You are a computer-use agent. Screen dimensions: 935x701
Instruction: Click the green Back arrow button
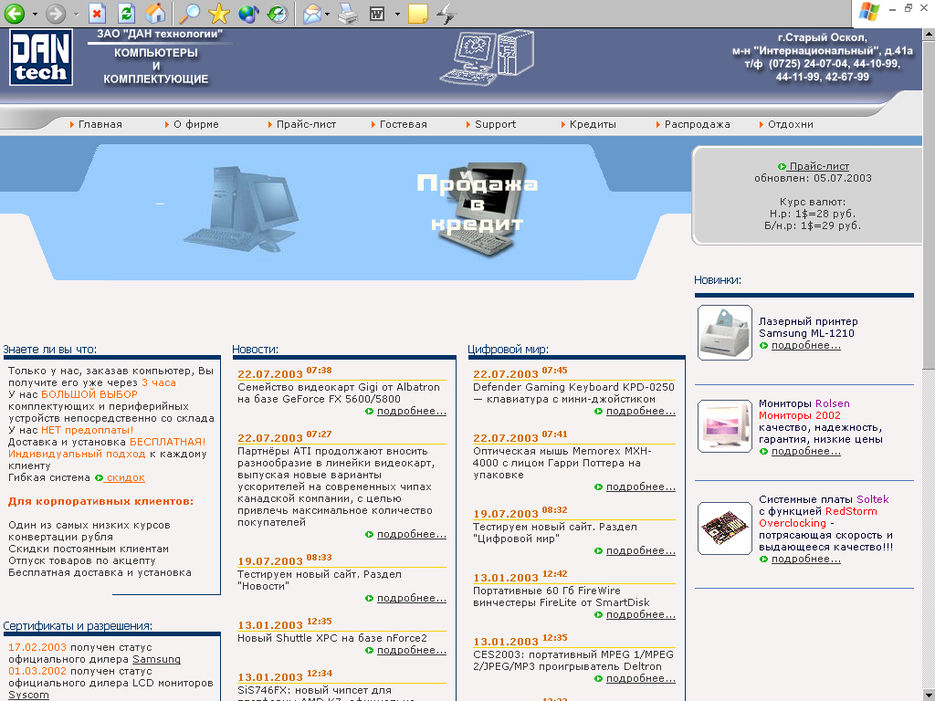pyautogui.click(x=14, y=13)
